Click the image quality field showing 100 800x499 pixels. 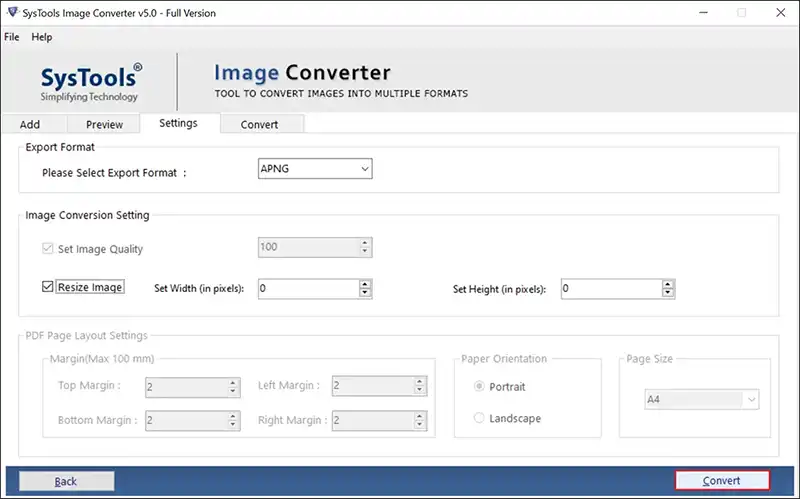coord(309,247)
